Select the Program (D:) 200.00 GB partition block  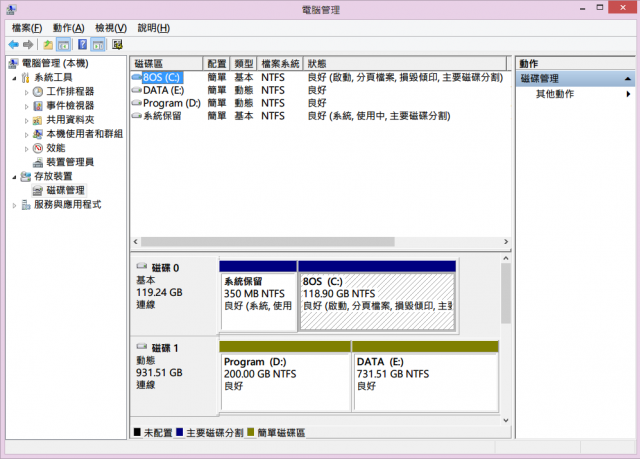point(285,376)
